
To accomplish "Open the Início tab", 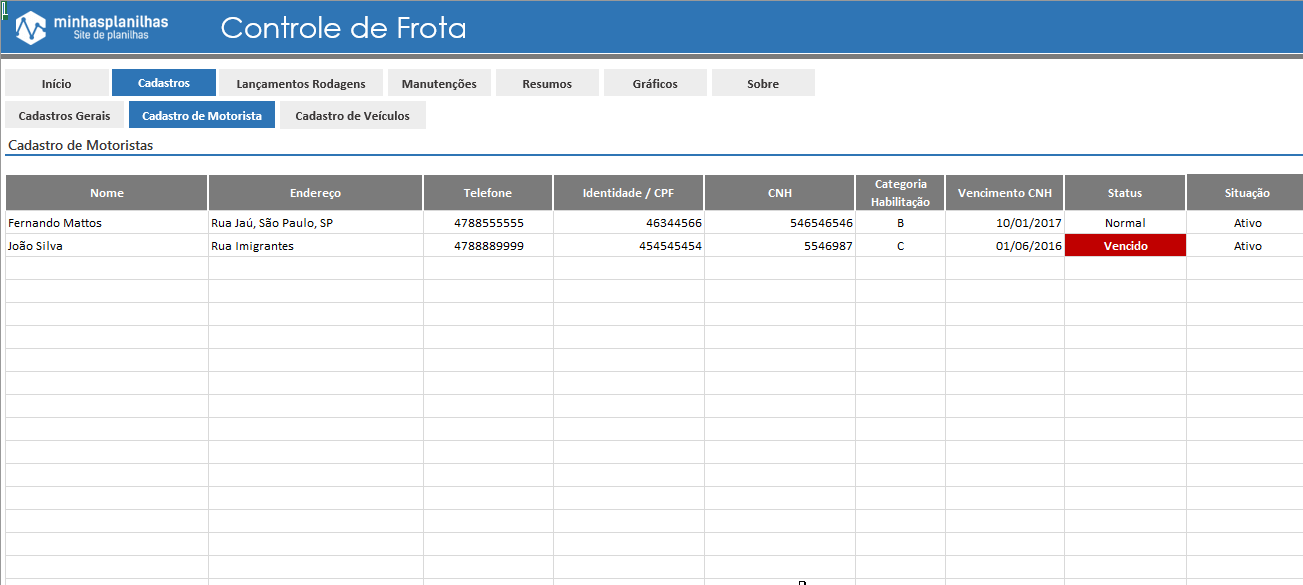I will (x=56, y=83).
